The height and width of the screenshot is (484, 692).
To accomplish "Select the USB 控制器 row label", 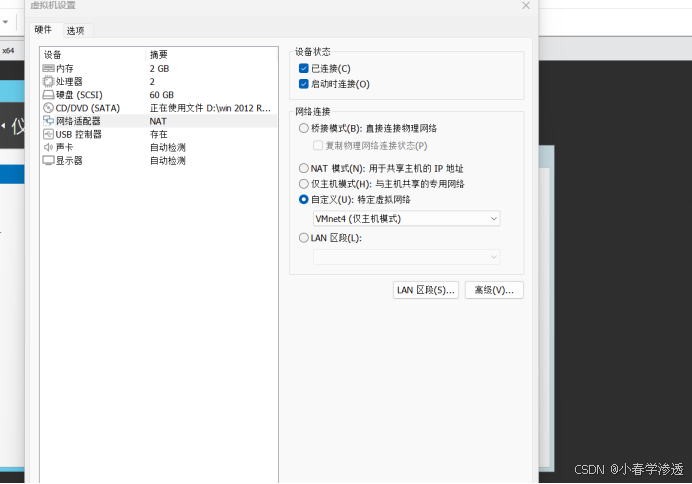I will [x=79, y=134].
